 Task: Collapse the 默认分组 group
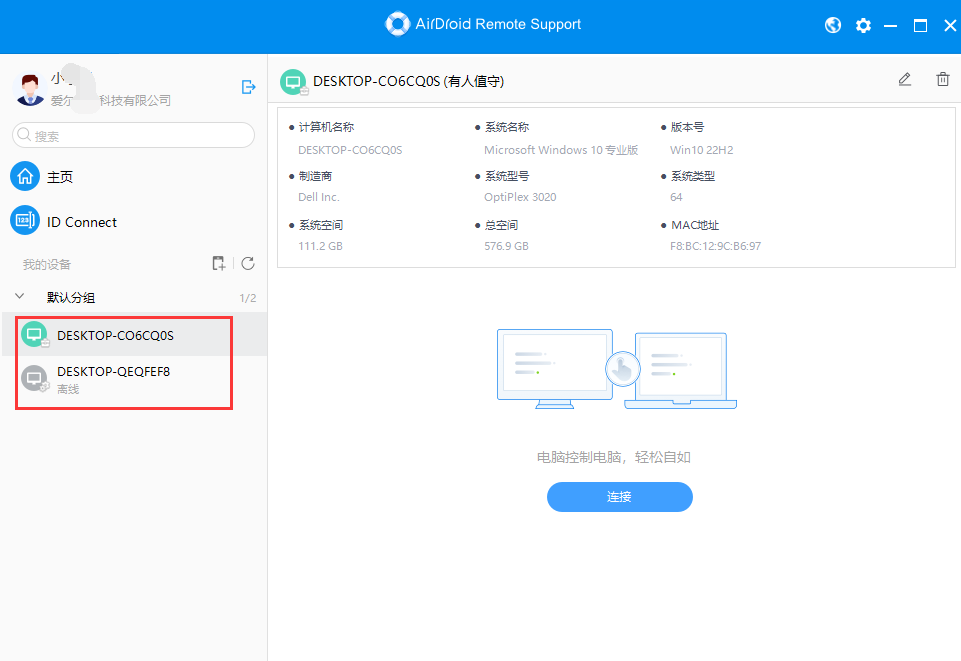20,297
